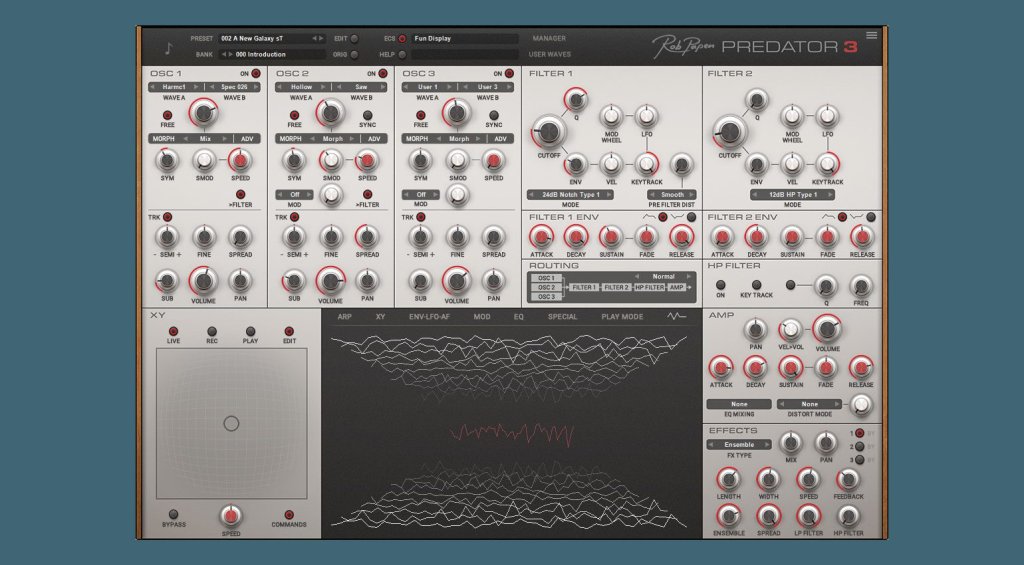This screenshot has width=1024, height=565.
Task: Toggle OSC 3 TRK keyboard tracking
Action: click(421, 217)
